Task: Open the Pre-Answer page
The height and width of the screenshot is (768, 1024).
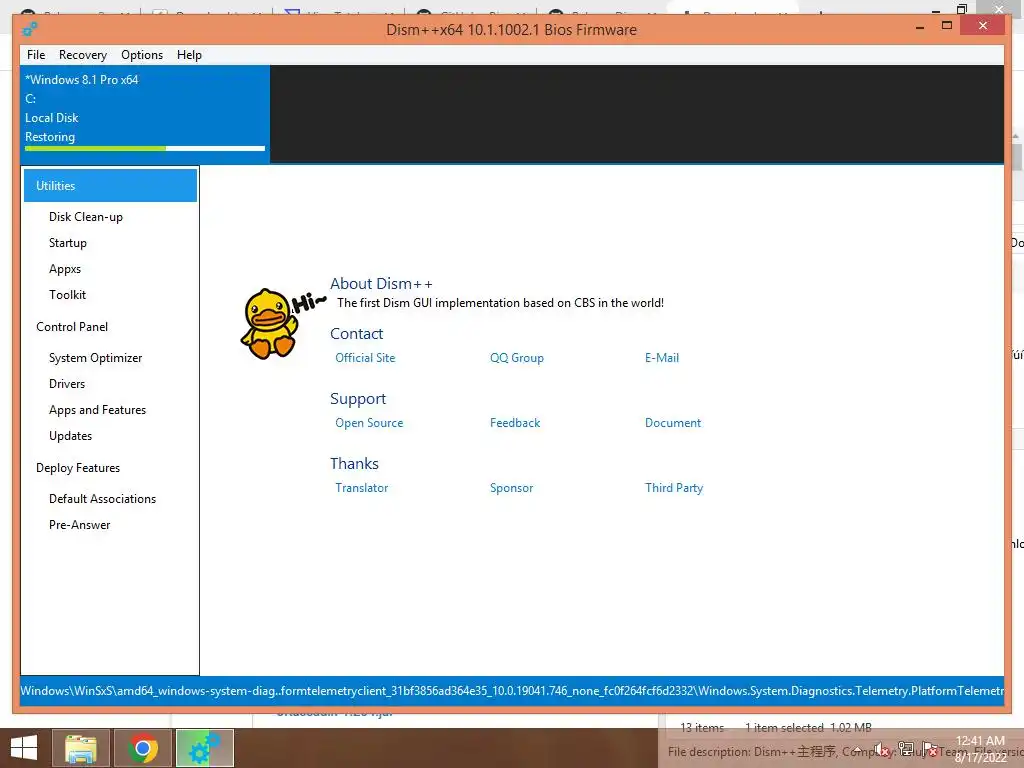Action: (79, 525)
